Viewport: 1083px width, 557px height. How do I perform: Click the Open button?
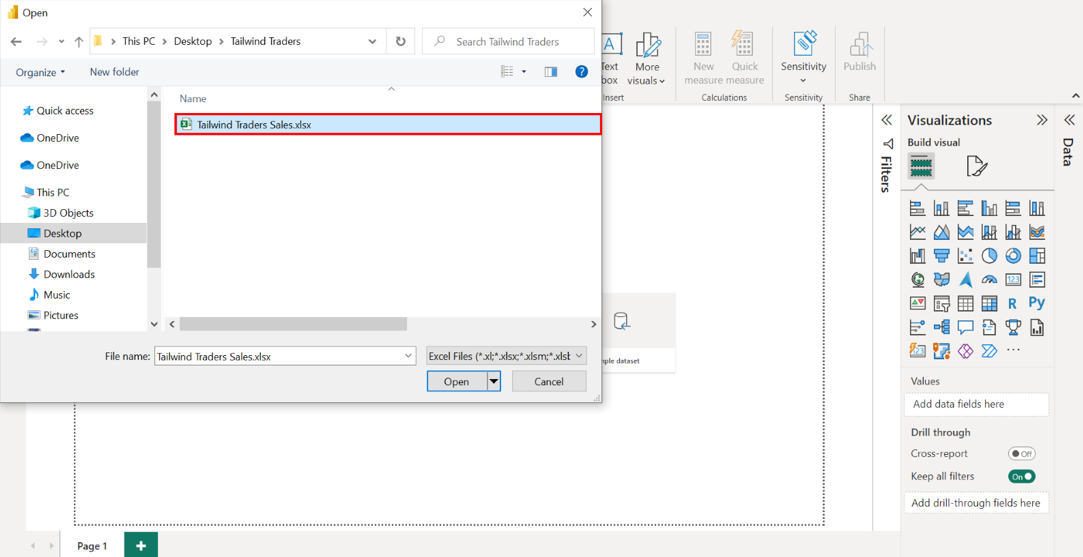tap(456, 382)
